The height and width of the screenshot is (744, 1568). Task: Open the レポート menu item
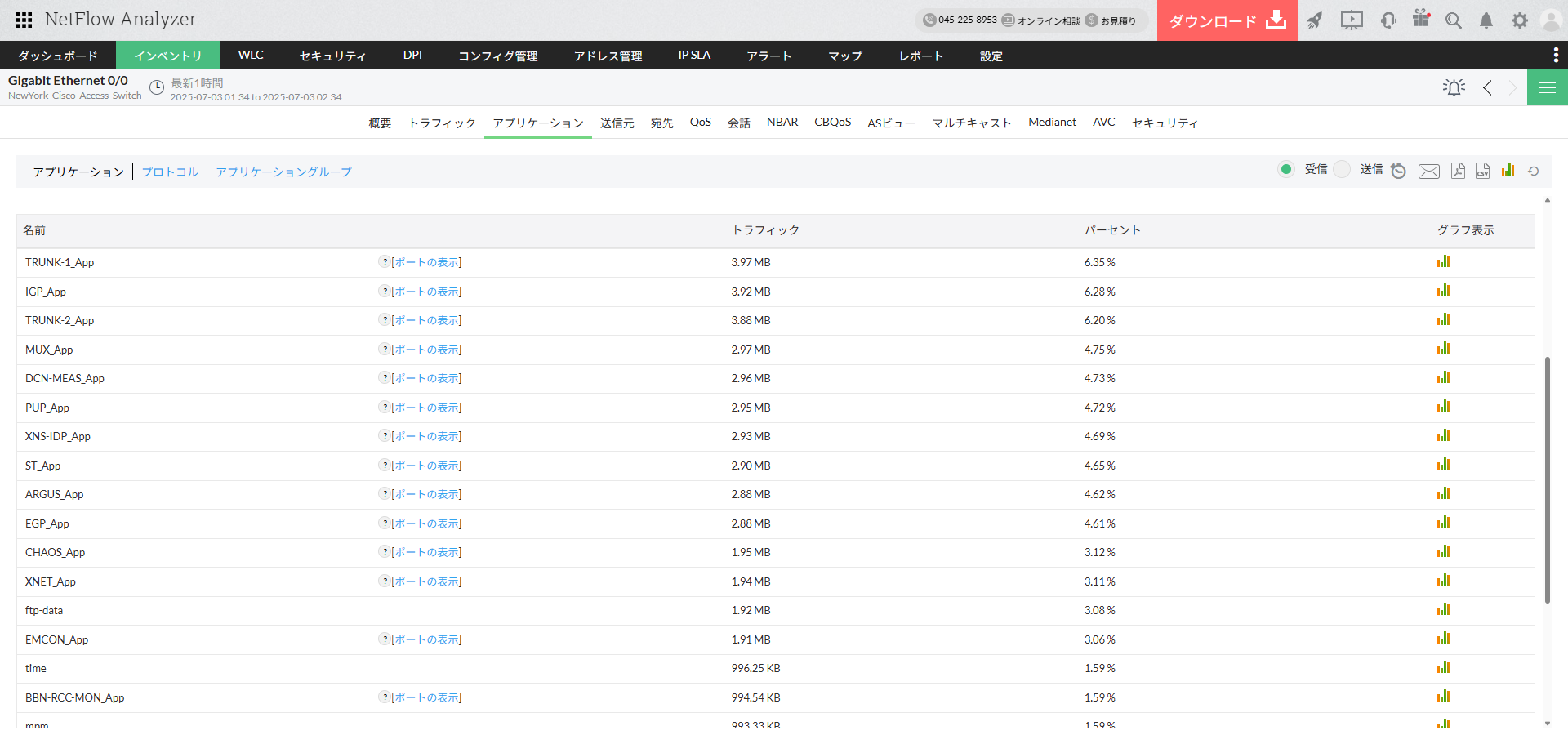point(920,56)
